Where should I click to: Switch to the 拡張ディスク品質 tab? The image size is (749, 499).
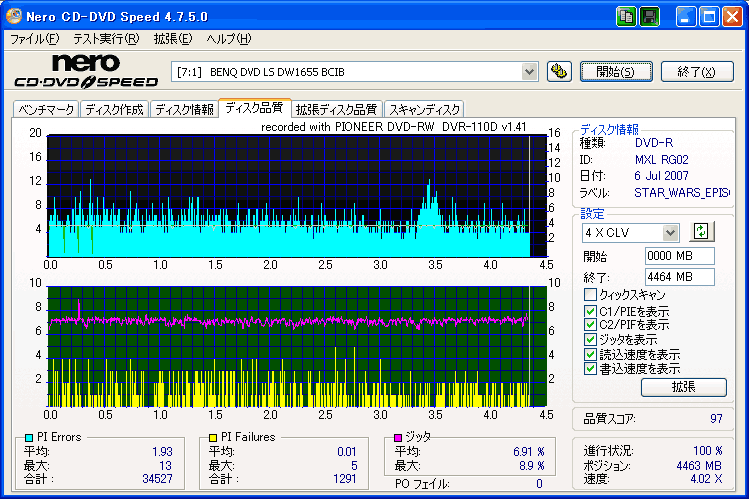337,109
